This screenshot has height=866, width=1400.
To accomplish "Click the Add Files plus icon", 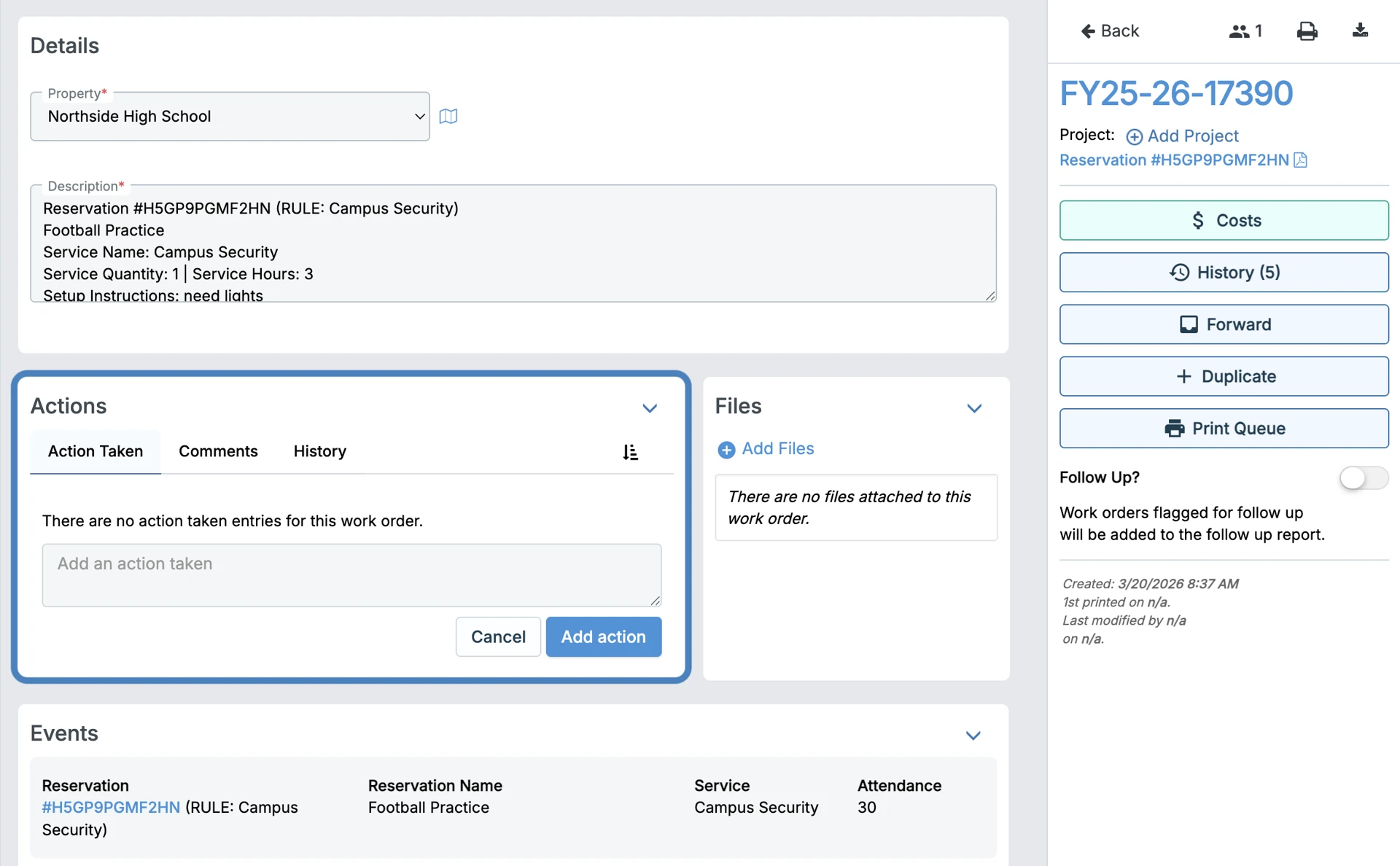I will tap(726, 450).
